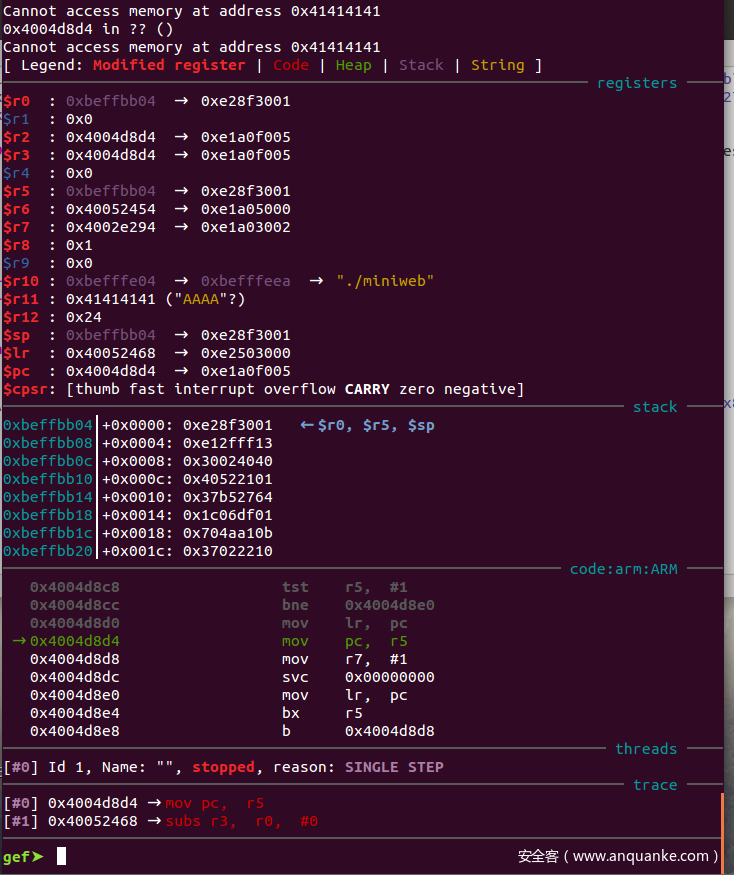This screenshot has height=875, width=734.
Task: Select the 'Code' legend label
Action: point(291,65)
